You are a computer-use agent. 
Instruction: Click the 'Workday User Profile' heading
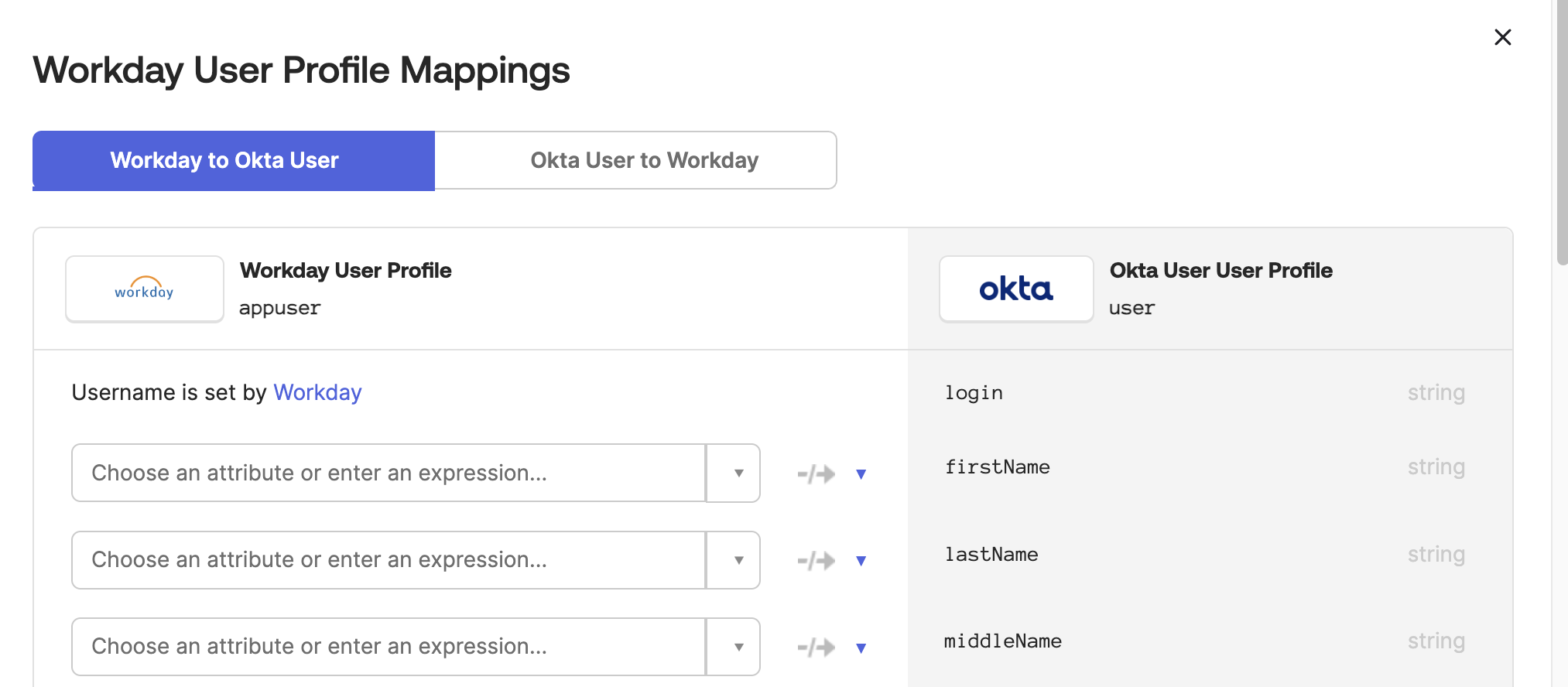click(345, 270)
